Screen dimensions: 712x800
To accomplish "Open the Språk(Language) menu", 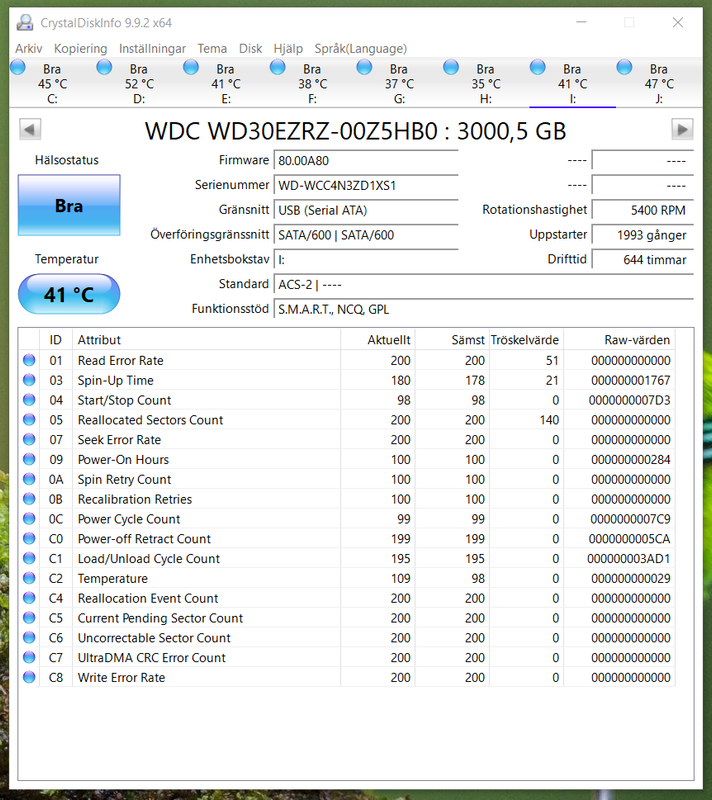I will click(x=361, y=48).
